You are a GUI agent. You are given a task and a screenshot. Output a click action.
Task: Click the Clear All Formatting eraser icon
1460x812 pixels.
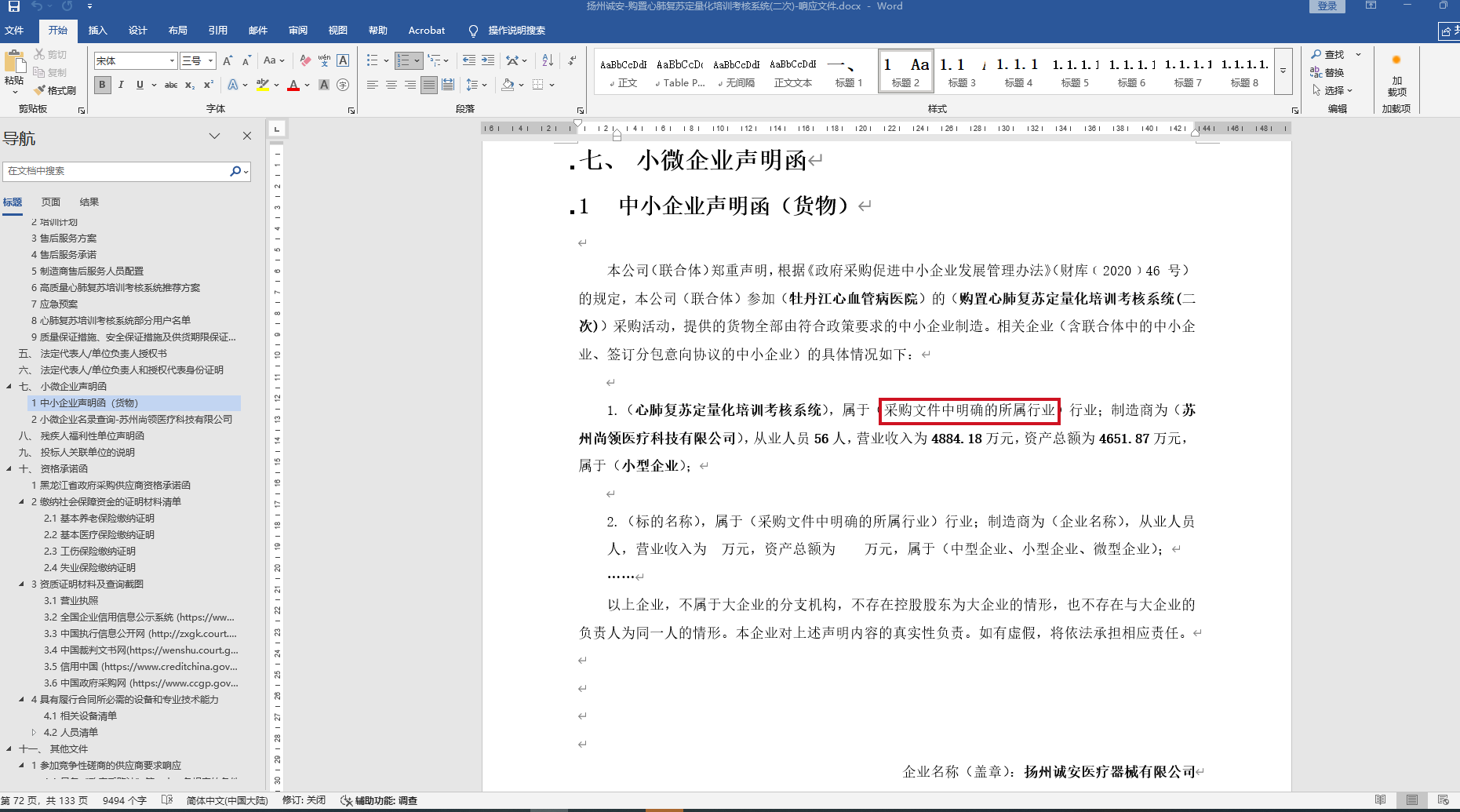click(x=305, y=60)
